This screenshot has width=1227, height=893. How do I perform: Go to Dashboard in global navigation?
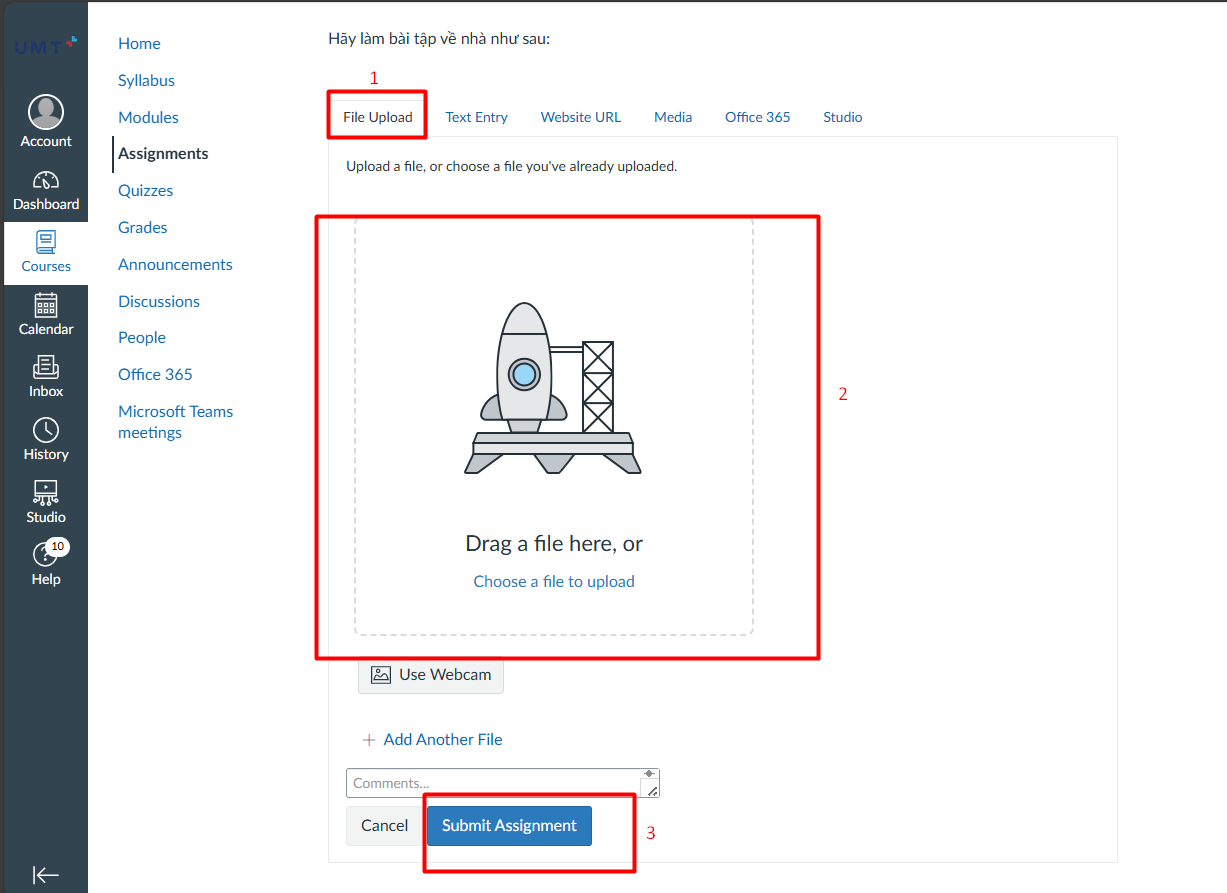(46, 182)
